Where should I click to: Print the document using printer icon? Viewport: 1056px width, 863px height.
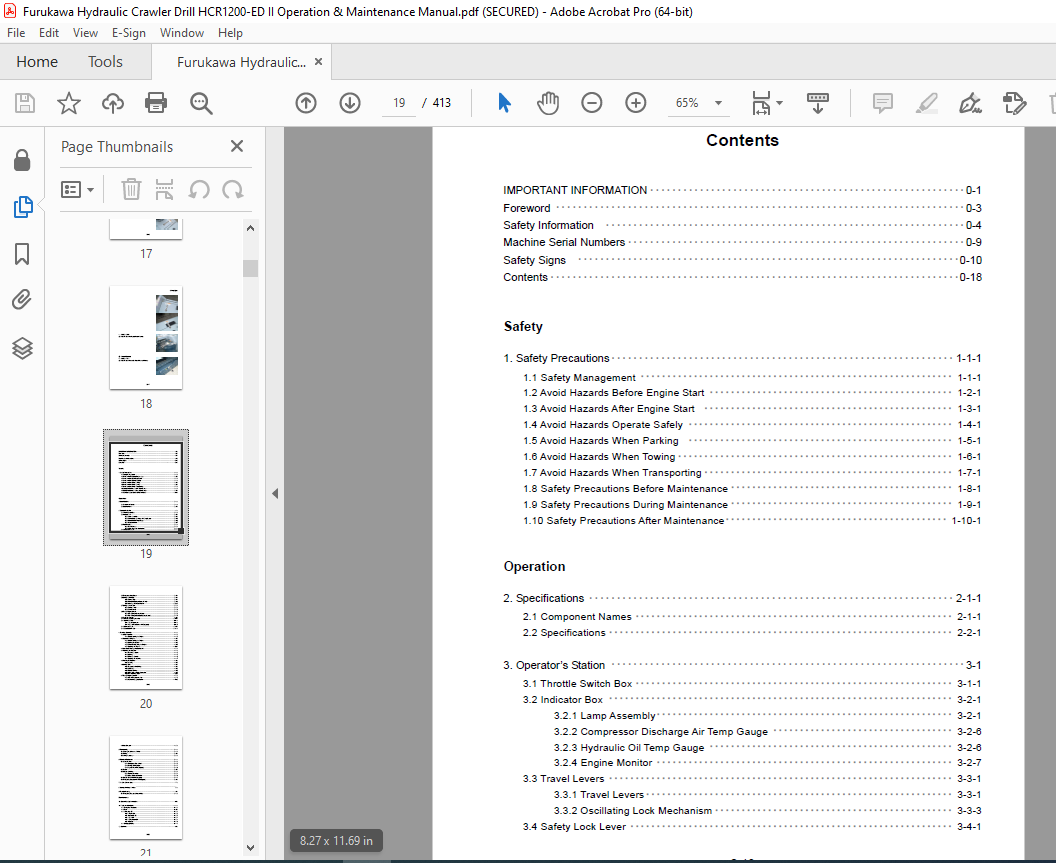click(156, 103)
